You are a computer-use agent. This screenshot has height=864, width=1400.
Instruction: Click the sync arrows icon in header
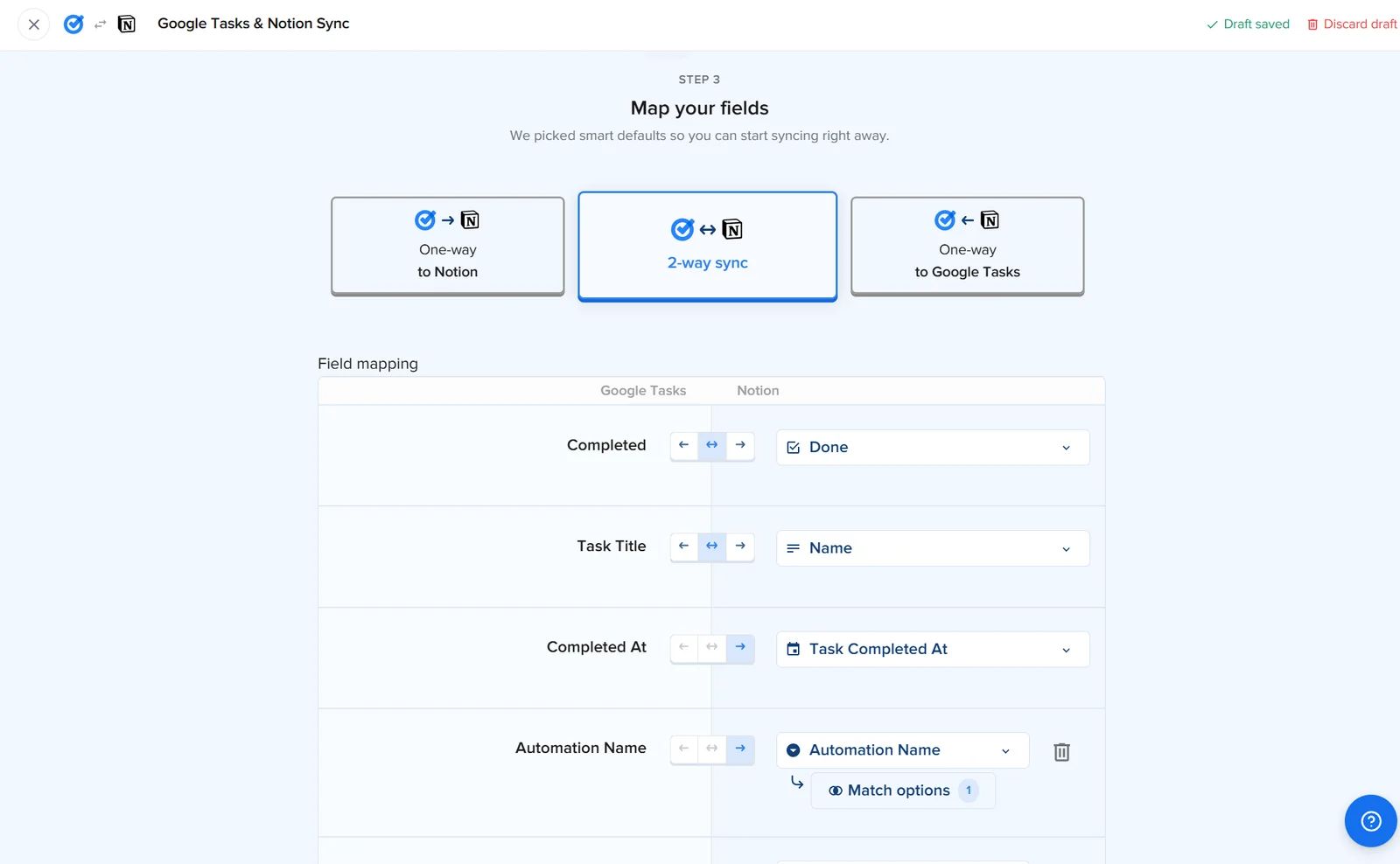101,24
